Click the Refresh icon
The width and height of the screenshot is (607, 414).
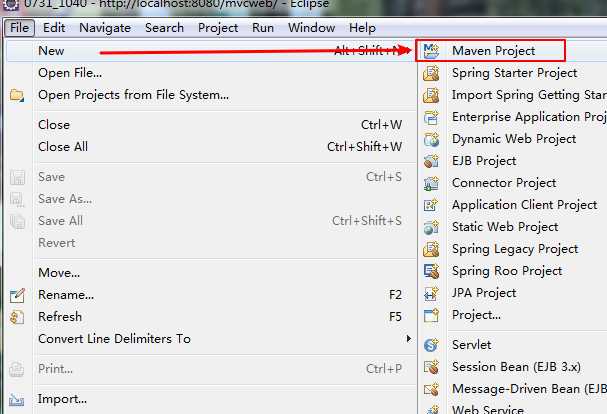[x=17, y=317]
